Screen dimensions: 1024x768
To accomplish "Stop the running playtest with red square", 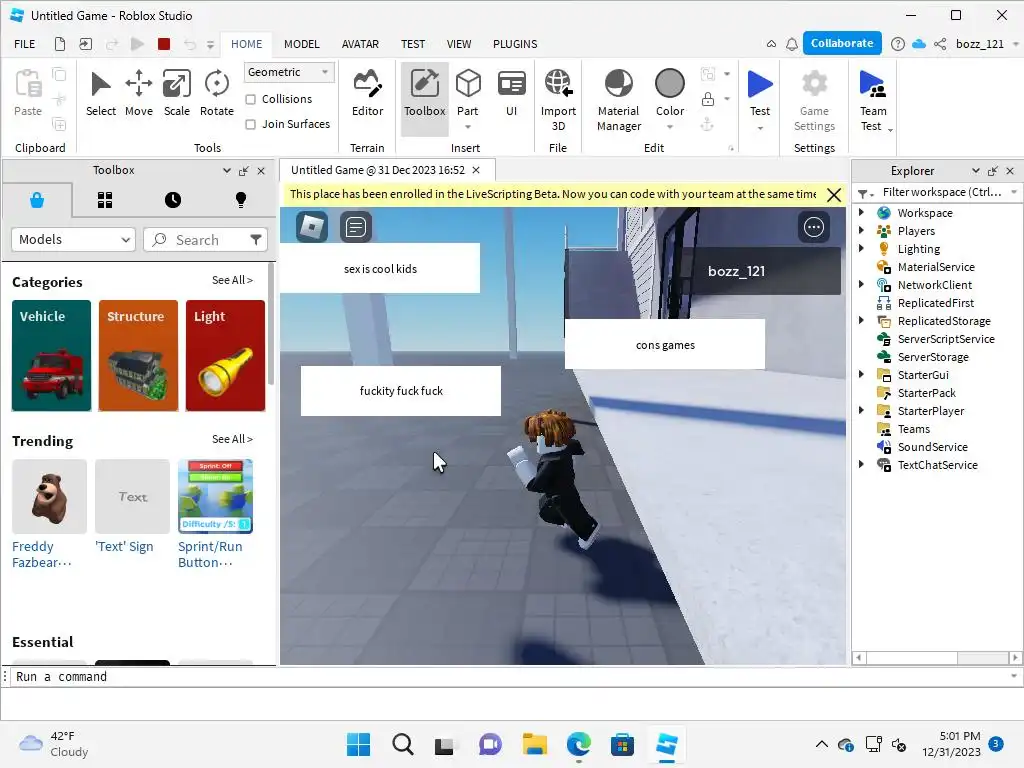I will (164, 44).
